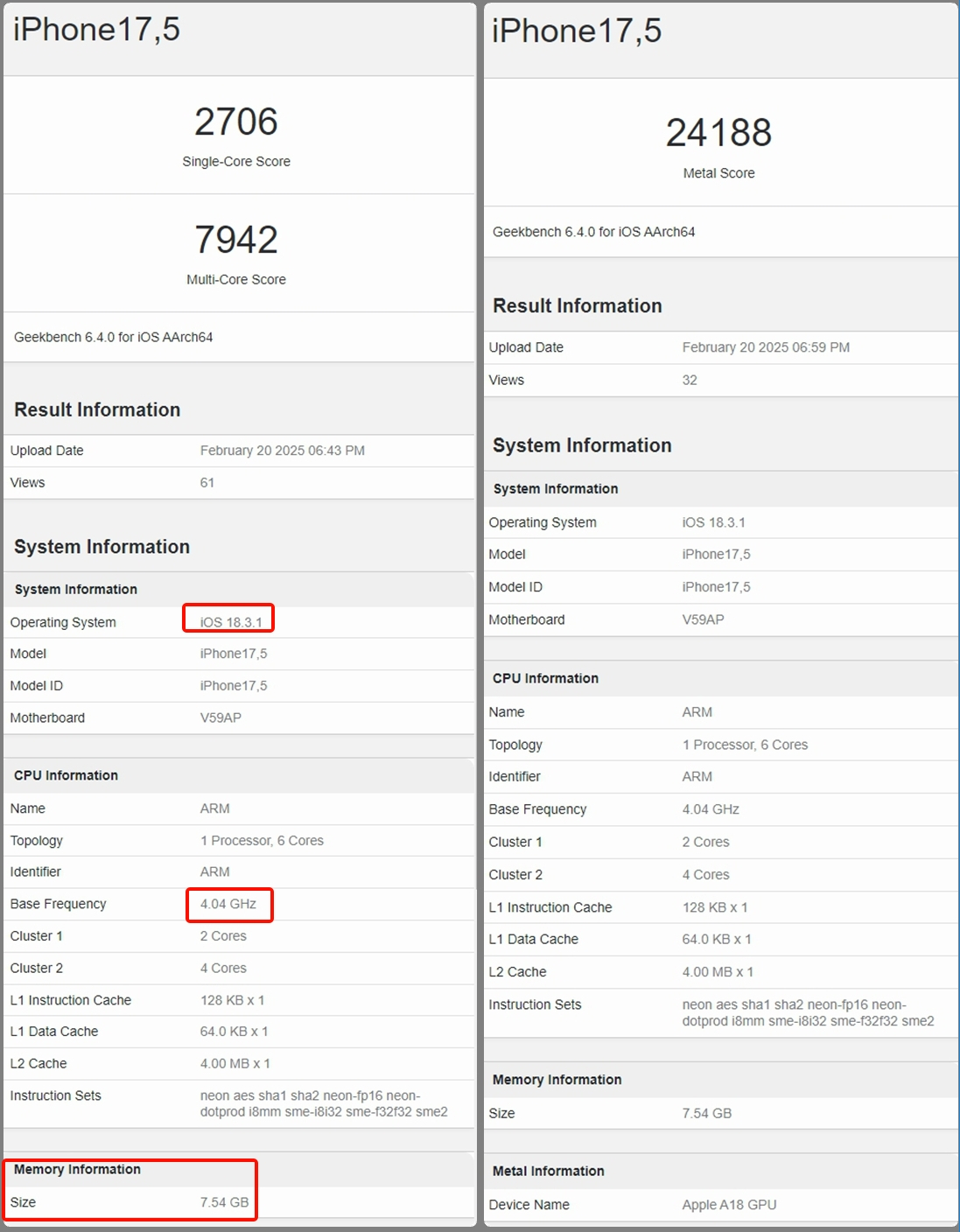Click instruction sets value on Metal score page
This screenshot has height=1232, width=960.
[x=808, y=1012]
